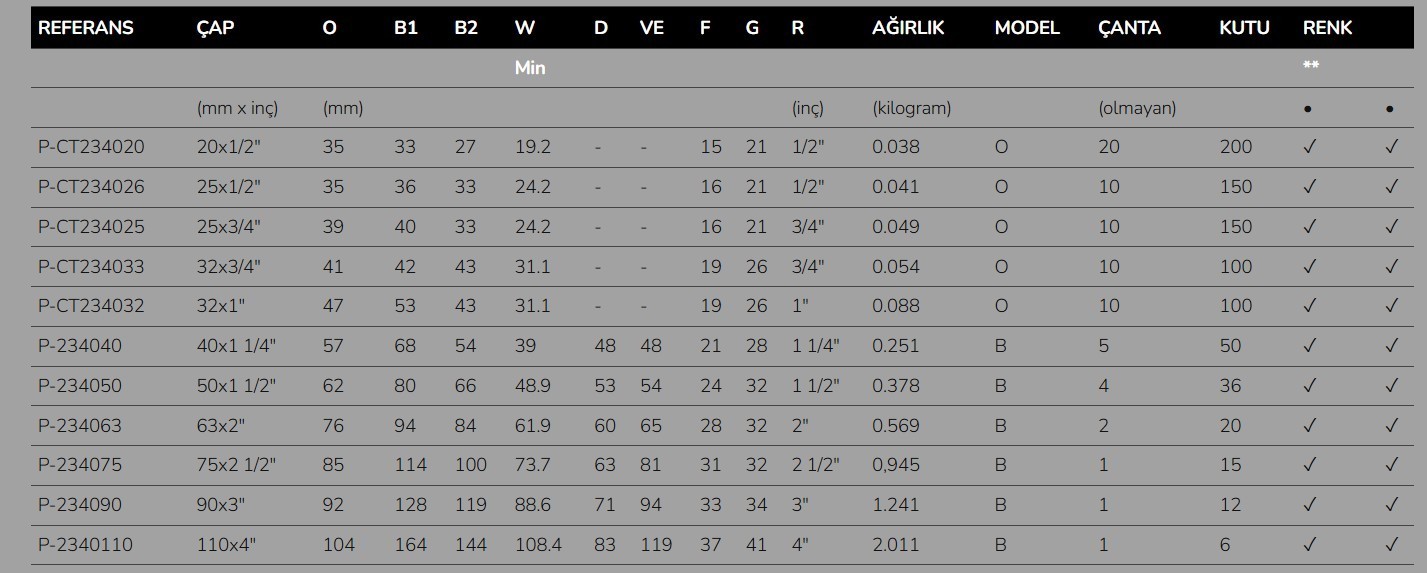Screen dimensions: 1427x573
Task: Click the second color dot in units row
Action: tap(1389, 109)
